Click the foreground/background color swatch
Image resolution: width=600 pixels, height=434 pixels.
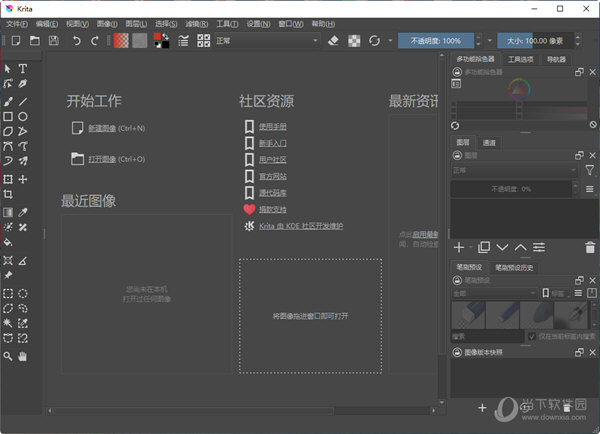[161, 41]
